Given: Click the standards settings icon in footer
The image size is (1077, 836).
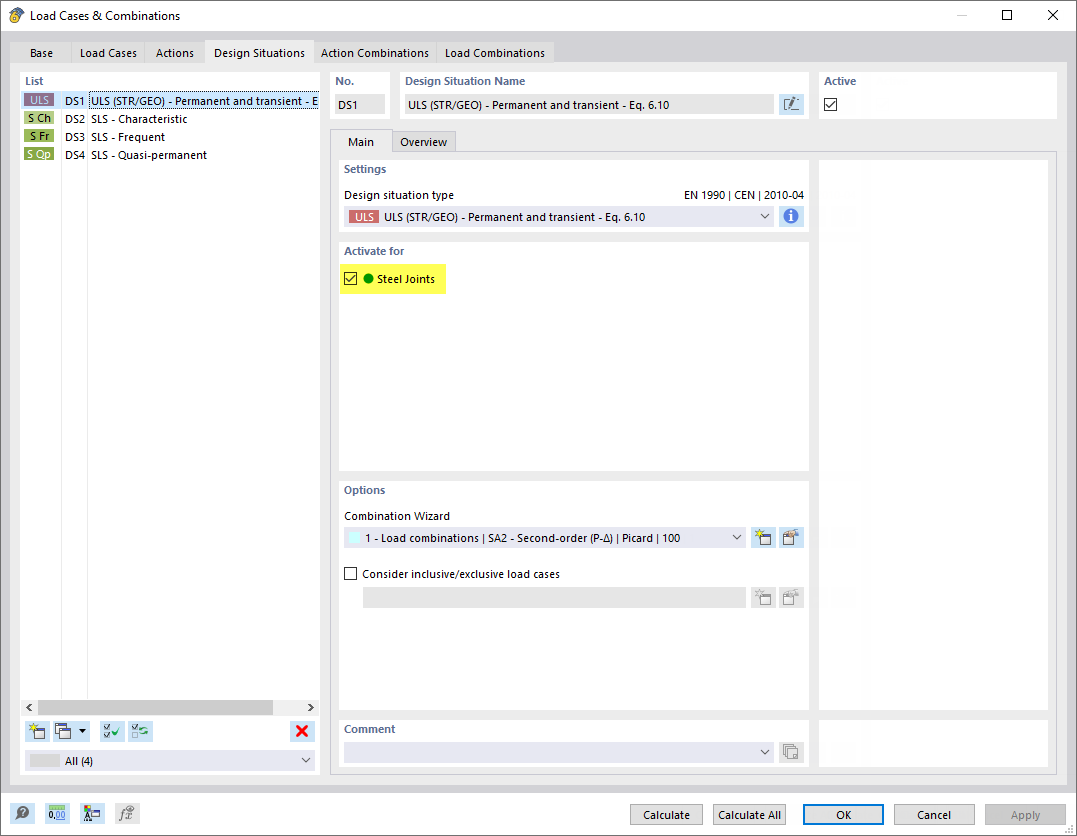Looking at the screenshot, I should click(91, 814).
